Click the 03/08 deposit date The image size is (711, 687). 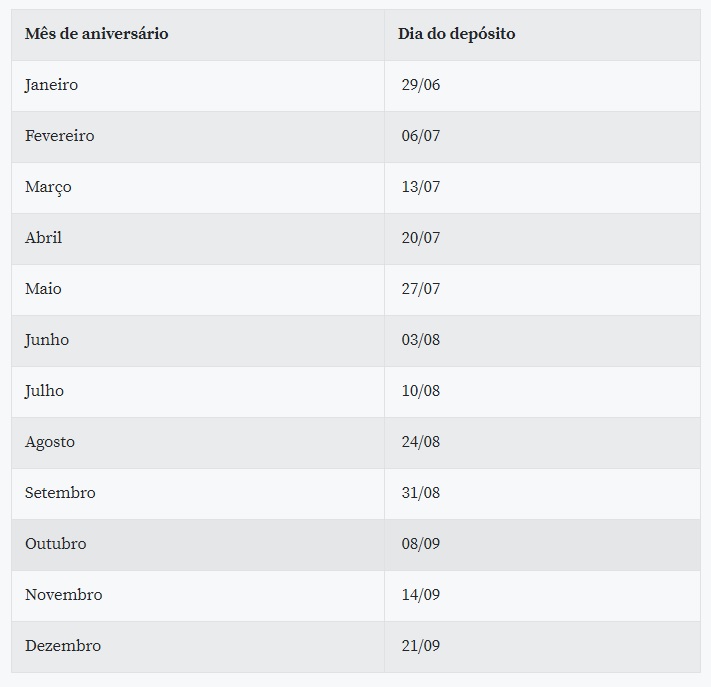(421, 340)
